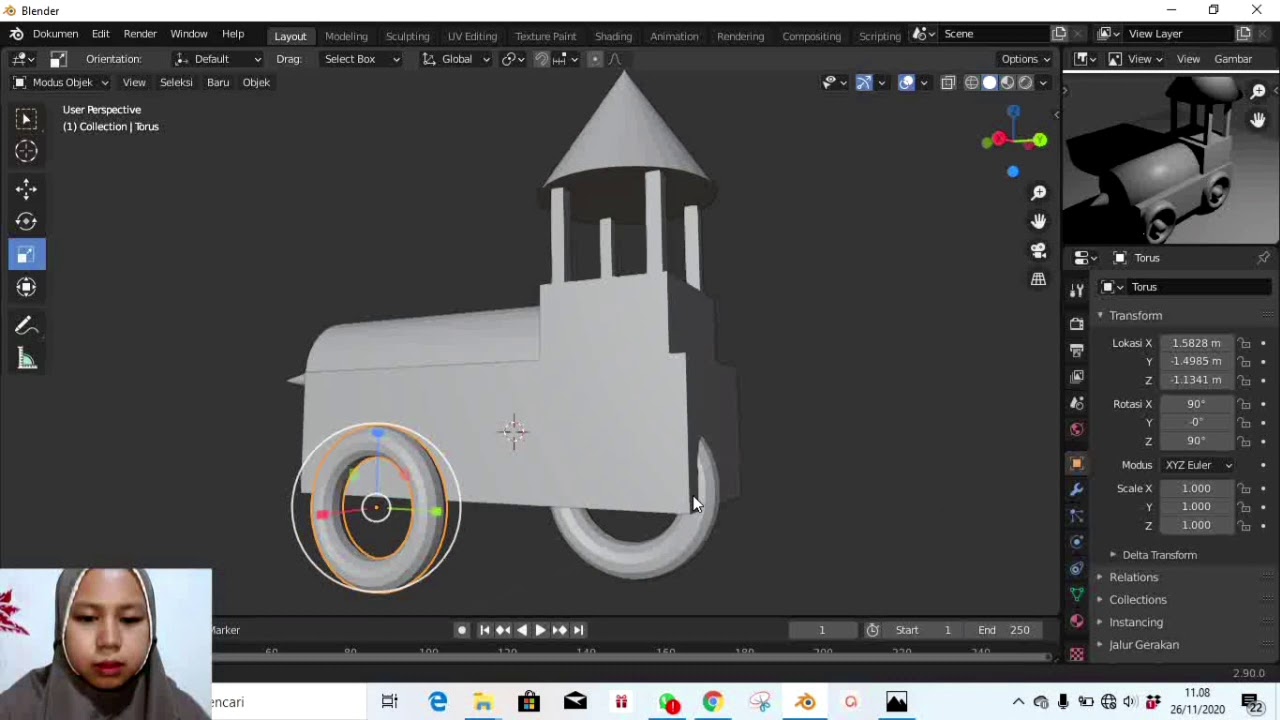Open the Modifiers wrench tab
Viewport: 1280px width, 720px height.
point(1077,490)
